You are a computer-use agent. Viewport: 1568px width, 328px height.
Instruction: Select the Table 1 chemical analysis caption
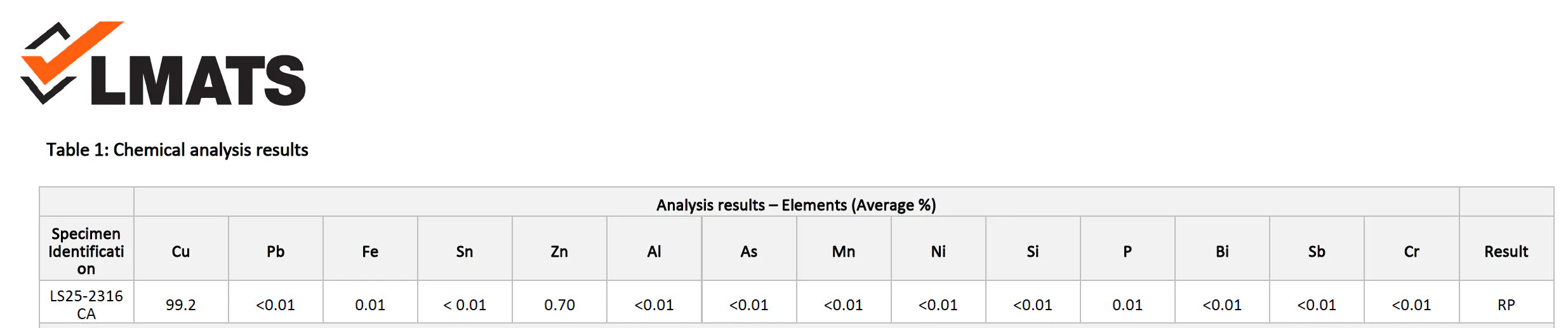point(177,150)
